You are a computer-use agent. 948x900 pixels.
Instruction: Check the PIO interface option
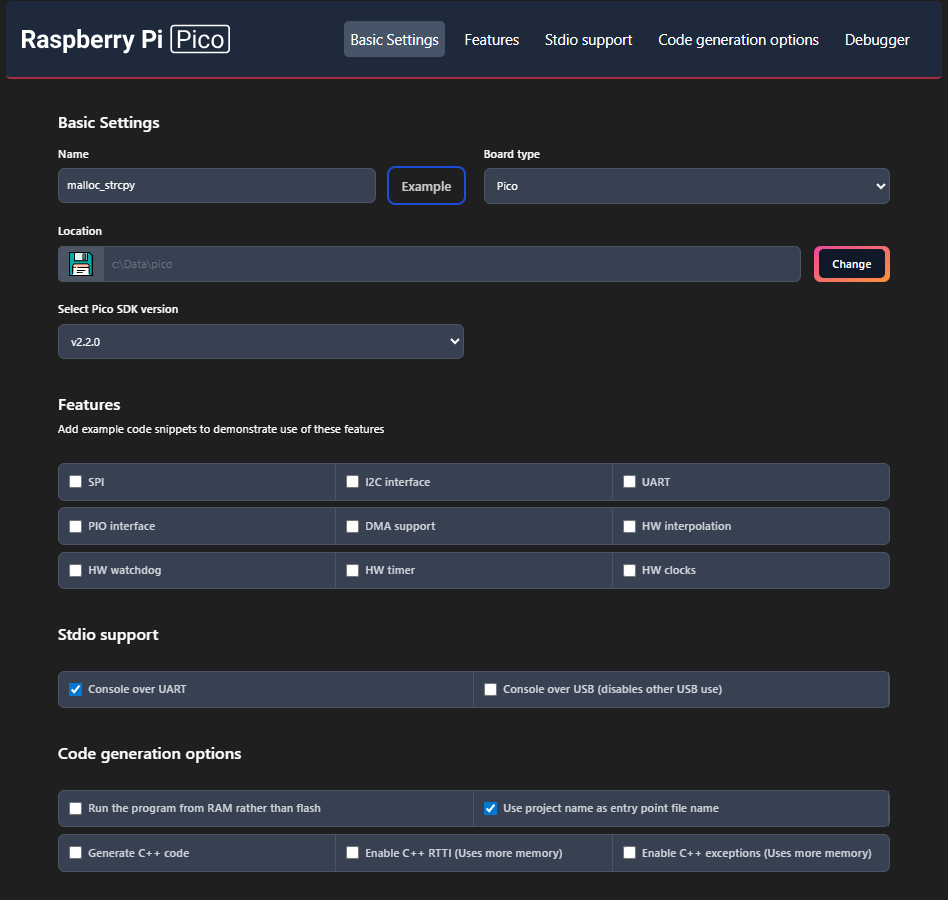tap(76, 526)
